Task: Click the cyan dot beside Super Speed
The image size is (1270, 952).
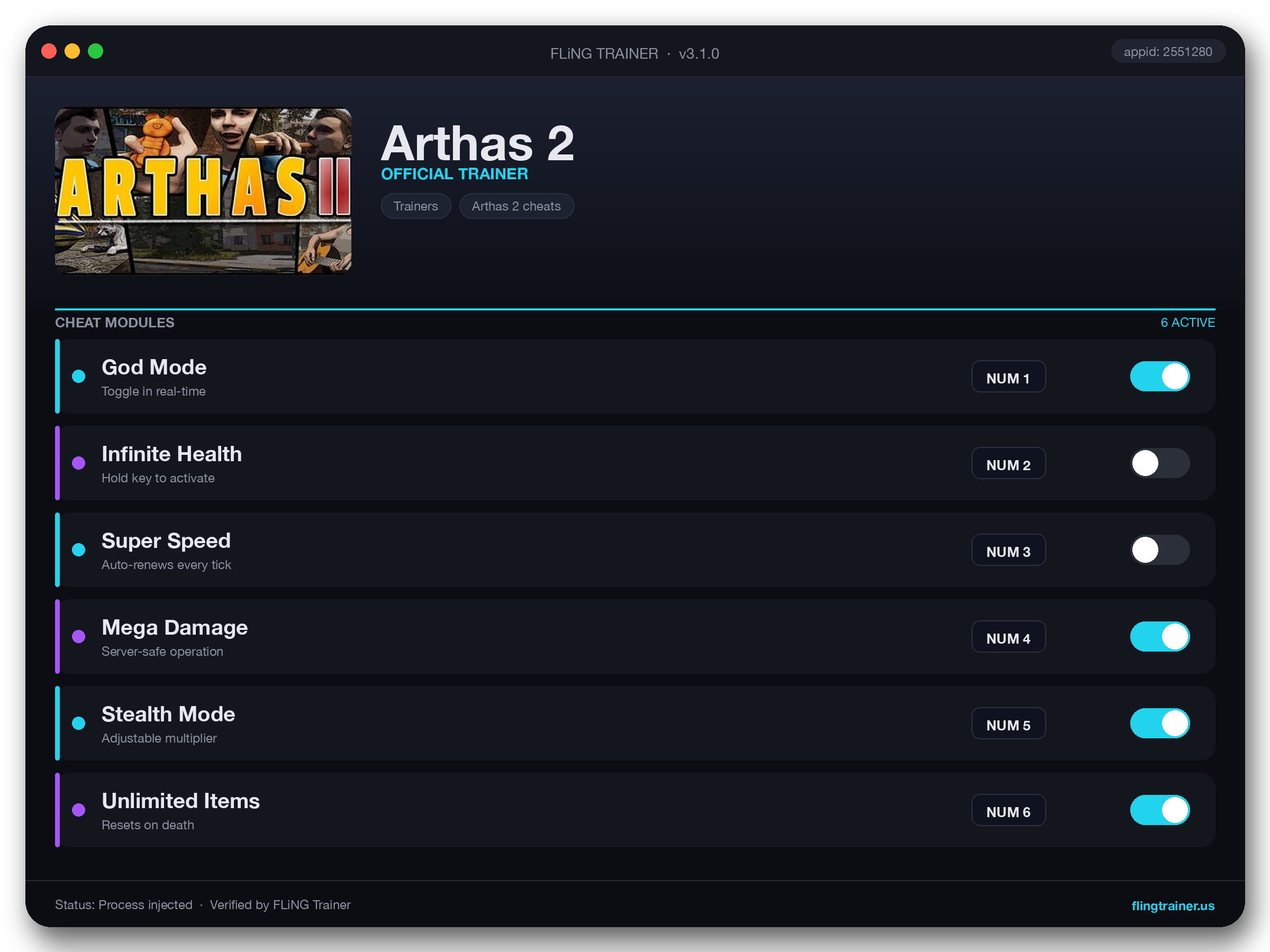Action: pos(79,550)
